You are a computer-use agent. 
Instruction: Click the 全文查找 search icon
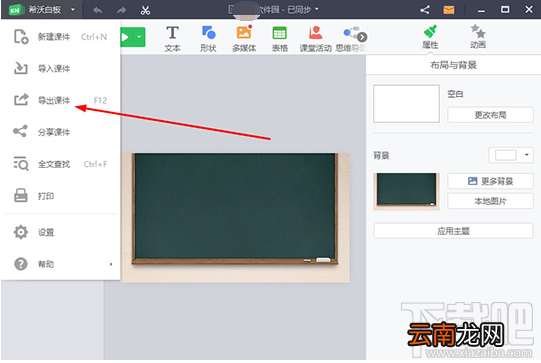click(x=21, y=164)
